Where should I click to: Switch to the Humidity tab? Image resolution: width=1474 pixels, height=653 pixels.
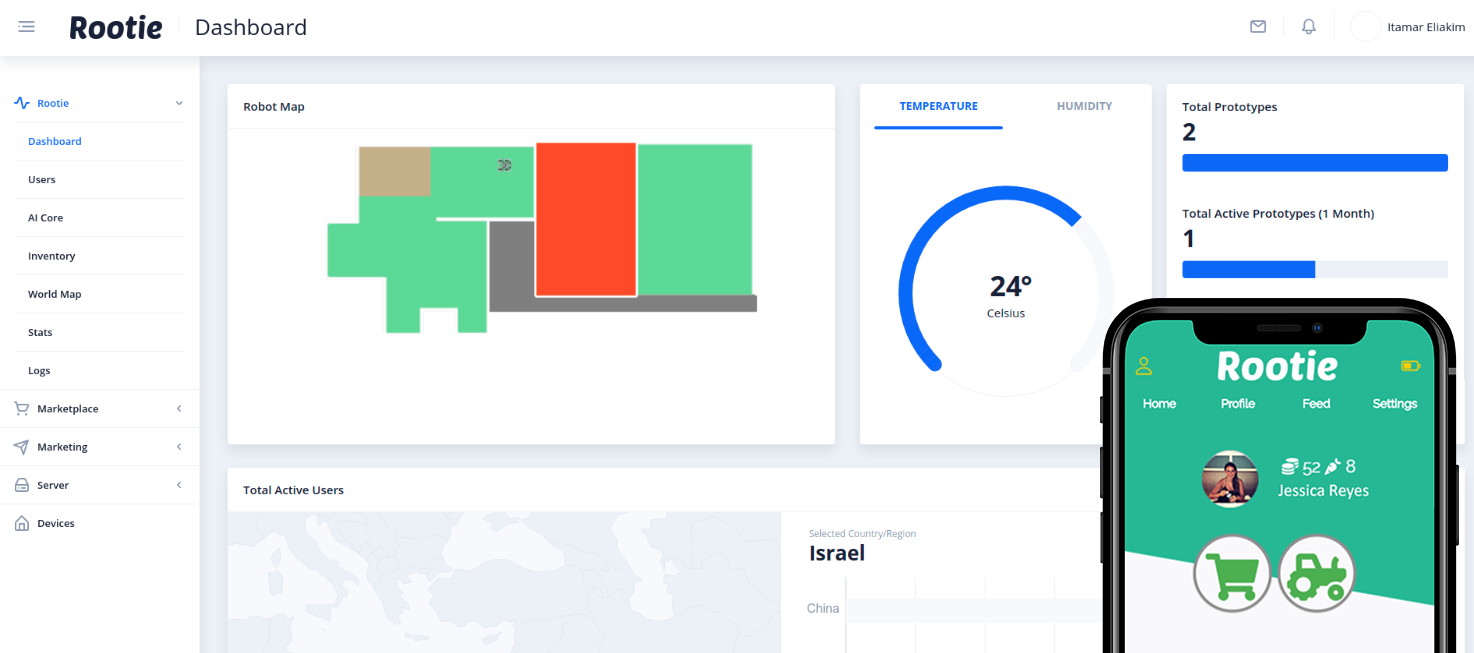pos(1084,106)
